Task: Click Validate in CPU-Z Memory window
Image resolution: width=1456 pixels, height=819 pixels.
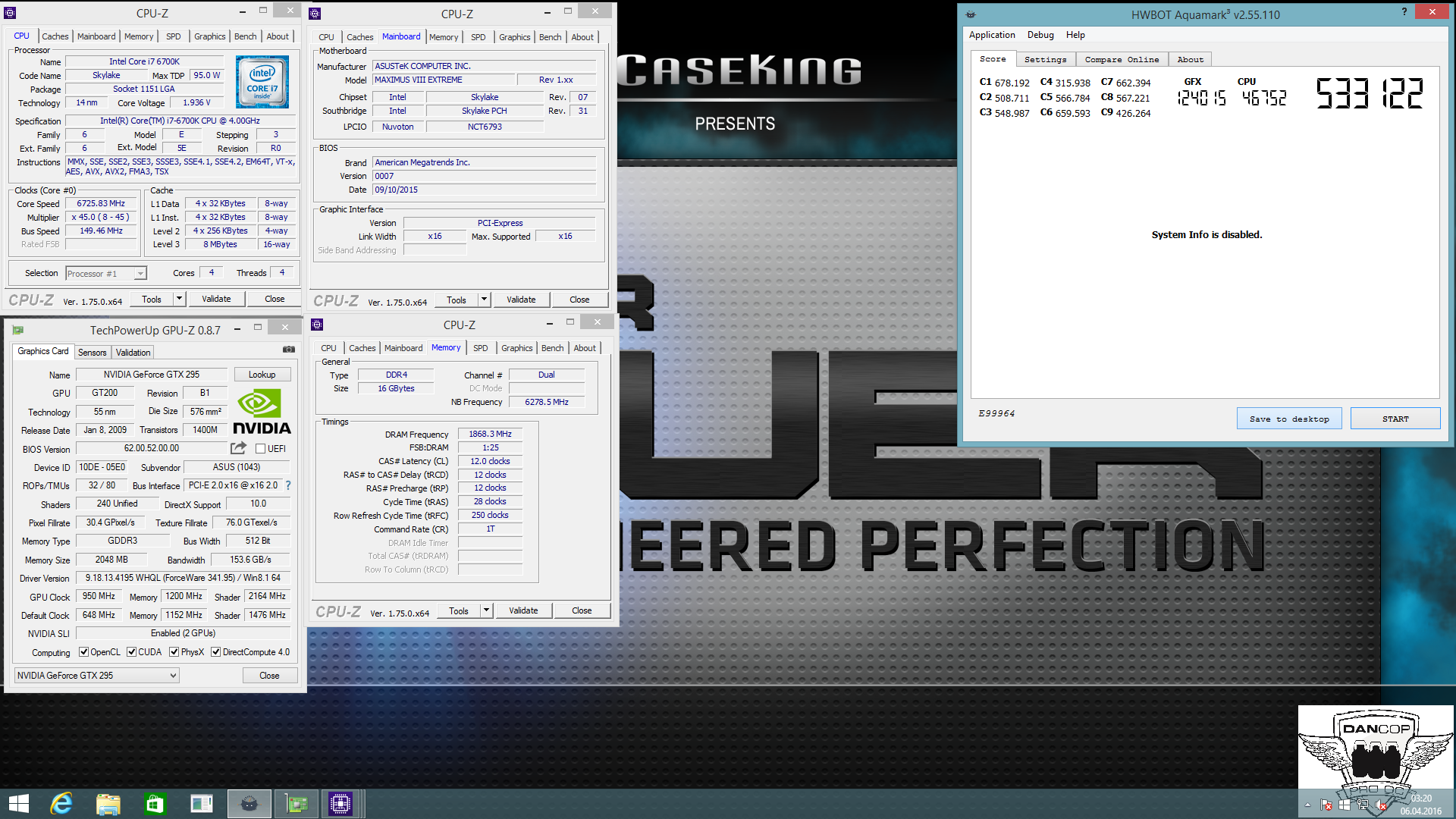Action: coord(523,610)
